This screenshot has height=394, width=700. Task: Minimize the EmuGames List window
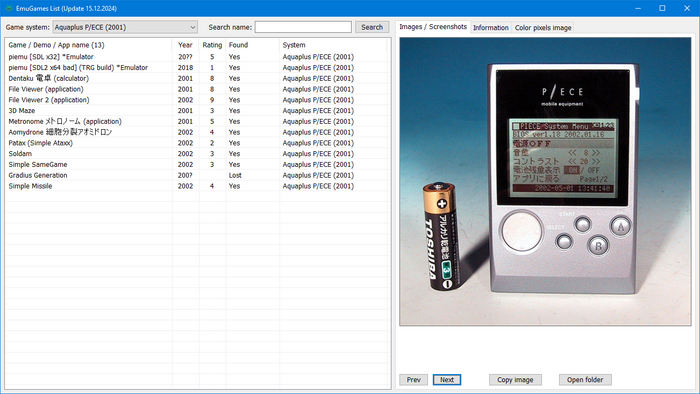coord(638,8)
